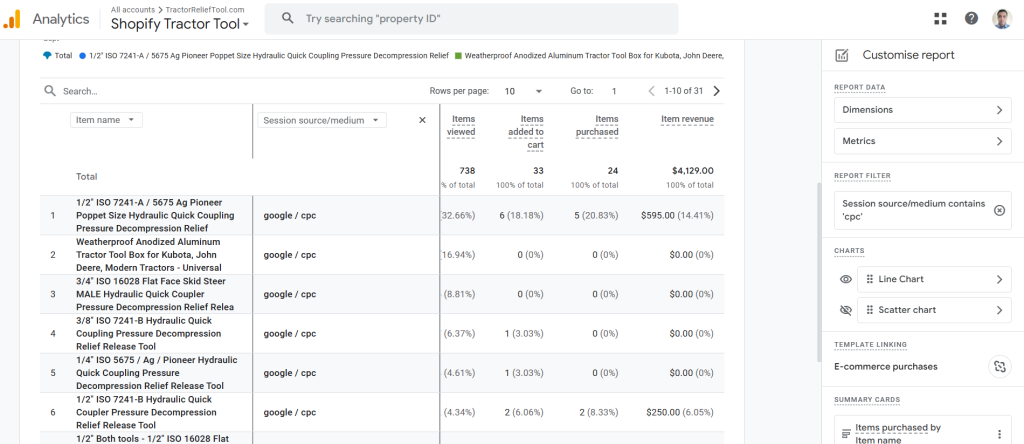The width and height of the screenshot is (1024, 444).
Task: Open the Help menu icon
Action: click(971, 18)
